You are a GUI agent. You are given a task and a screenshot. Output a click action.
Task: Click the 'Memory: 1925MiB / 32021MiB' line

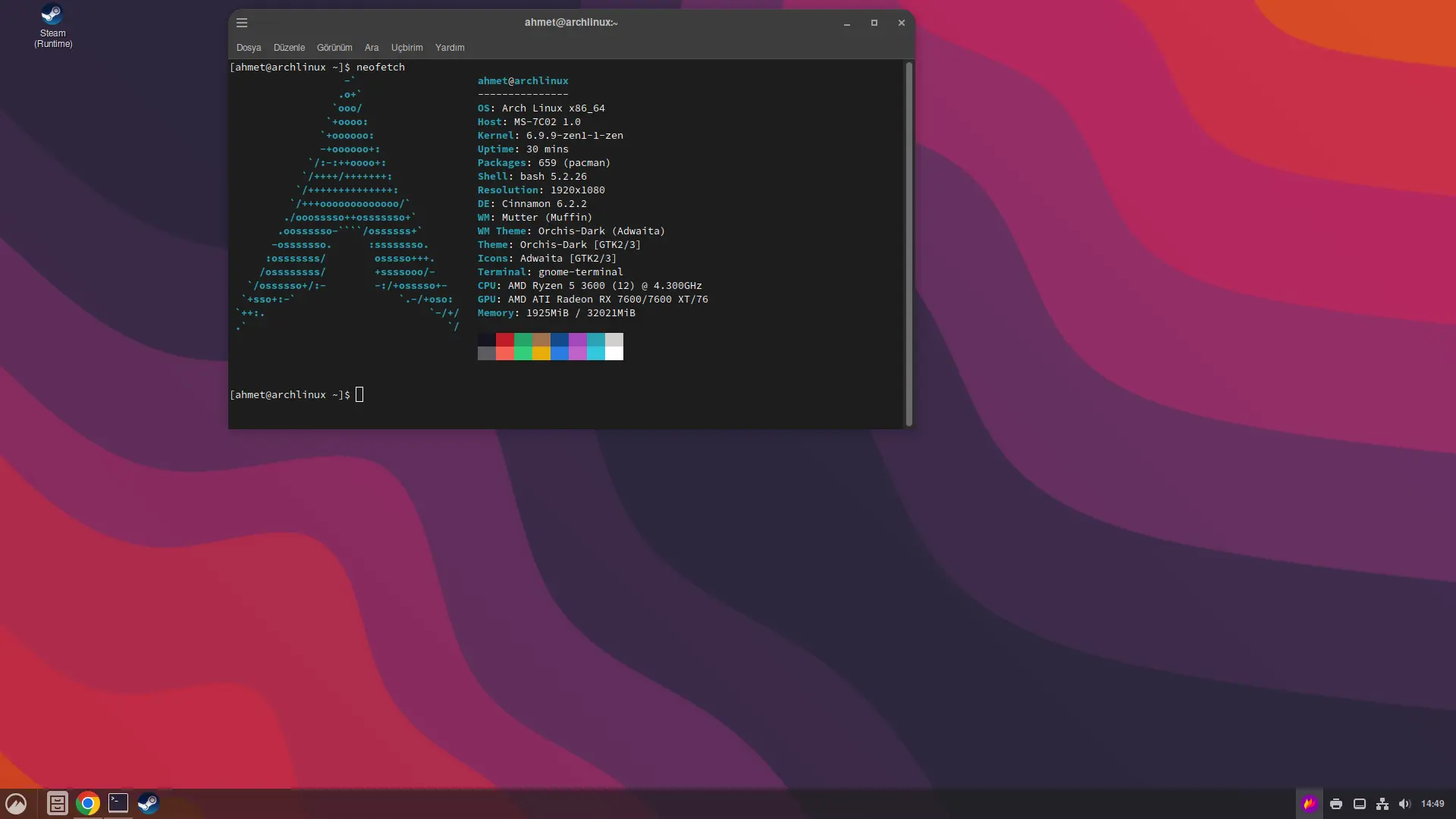[556, 313]
